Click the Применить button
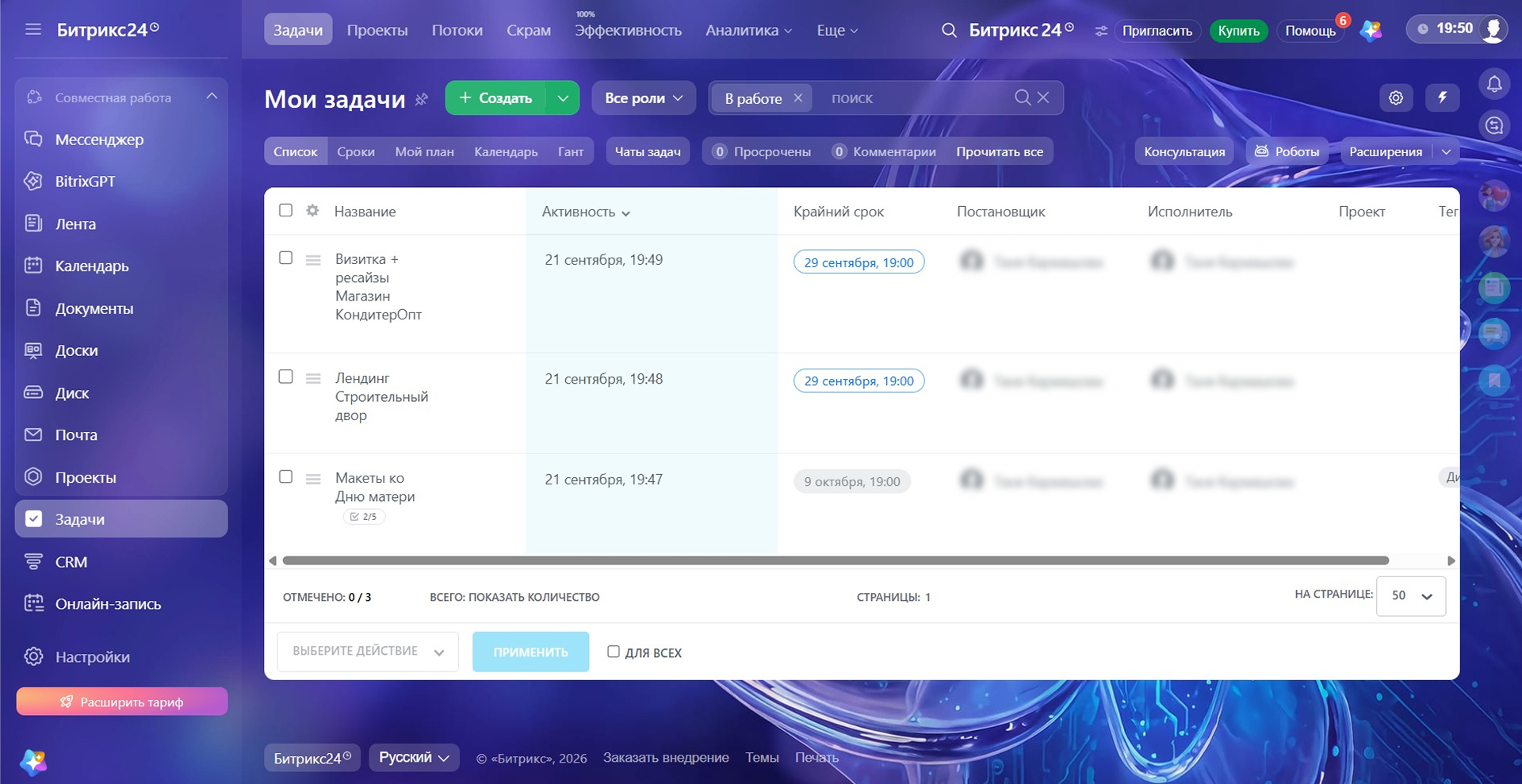Viewport: 1522px width, 784px height. pyautogui.click(x=531, y=652)
